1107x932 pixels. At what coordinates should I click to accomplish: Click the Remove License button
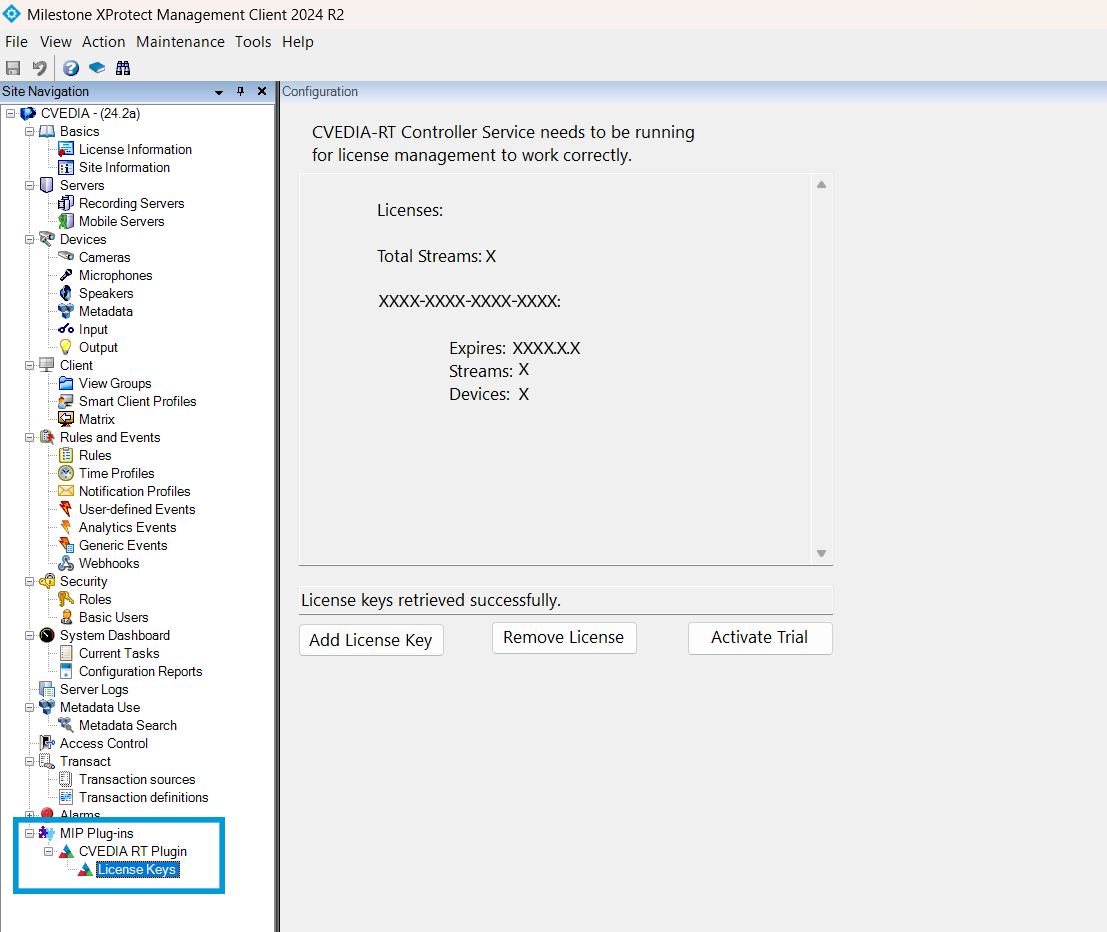tap(563, 638)
